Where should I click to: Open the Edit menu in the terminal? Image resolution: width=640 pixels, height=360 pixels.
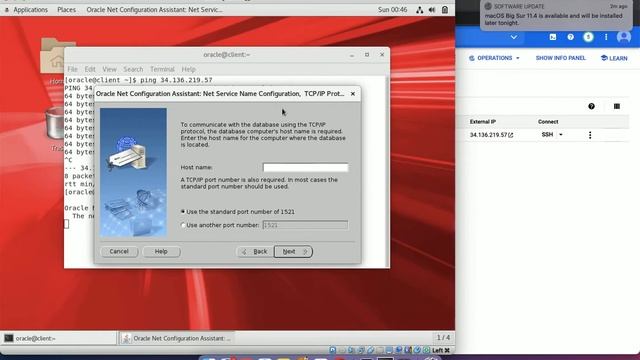(90, 69)
